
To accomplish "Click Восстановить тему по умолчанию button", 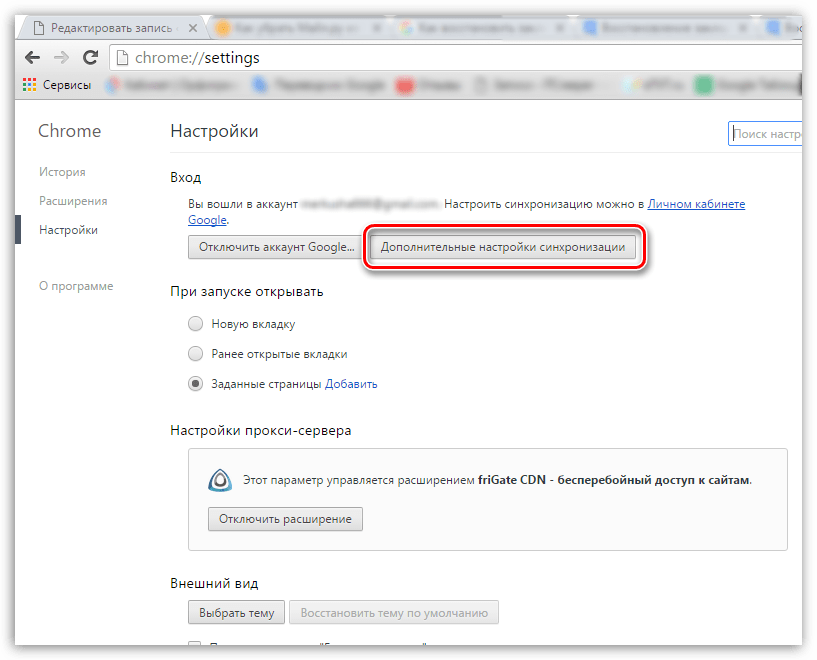I will coord(394,613).
